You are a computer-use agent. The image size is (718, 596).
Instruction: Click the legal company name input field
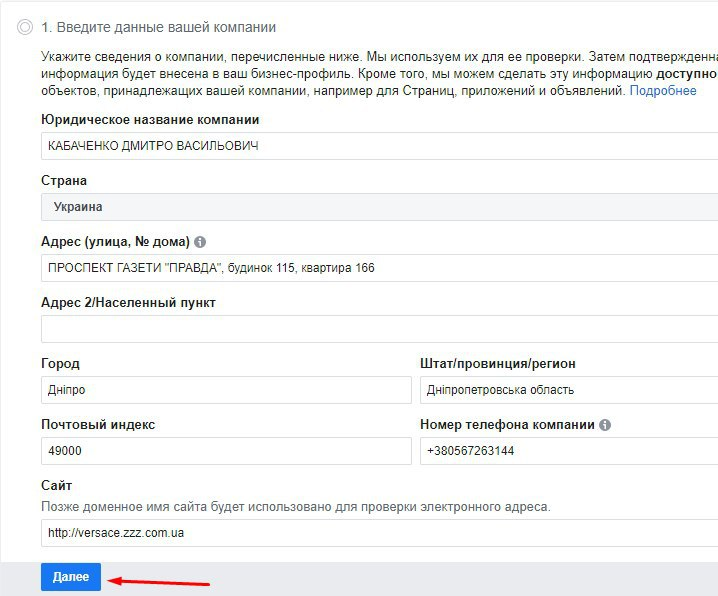tap(380, 146)
